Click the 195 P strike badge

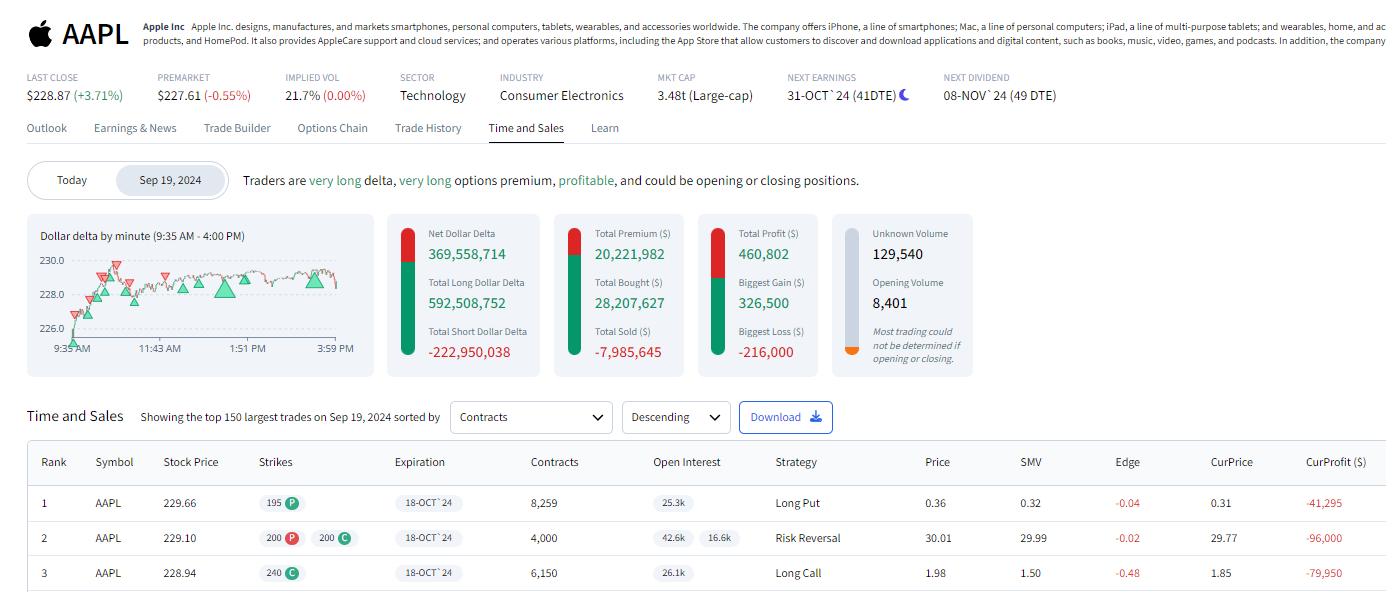click(x=280, y=503)
